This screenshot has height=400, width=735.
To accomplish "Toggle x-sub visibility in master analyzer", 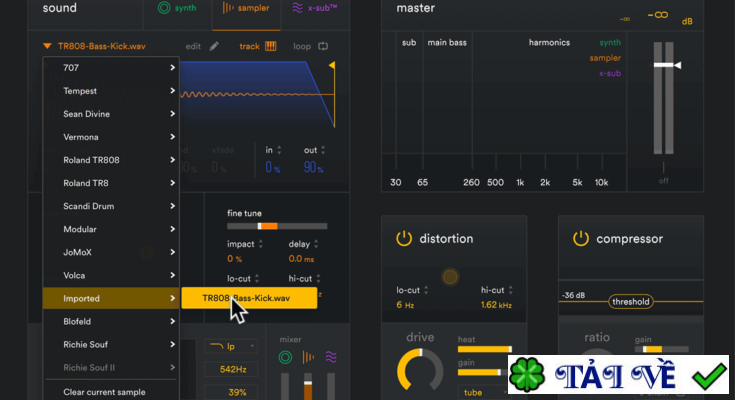I will coord(609,73).
